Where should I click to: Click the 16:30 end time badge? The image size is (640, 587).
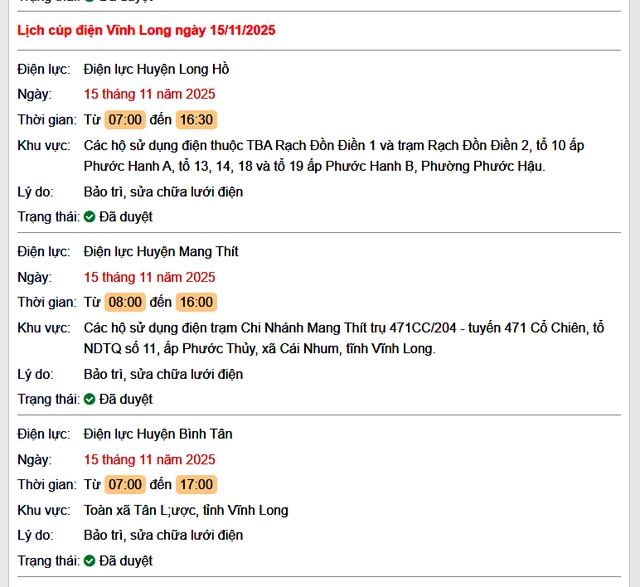click(196, 120)
